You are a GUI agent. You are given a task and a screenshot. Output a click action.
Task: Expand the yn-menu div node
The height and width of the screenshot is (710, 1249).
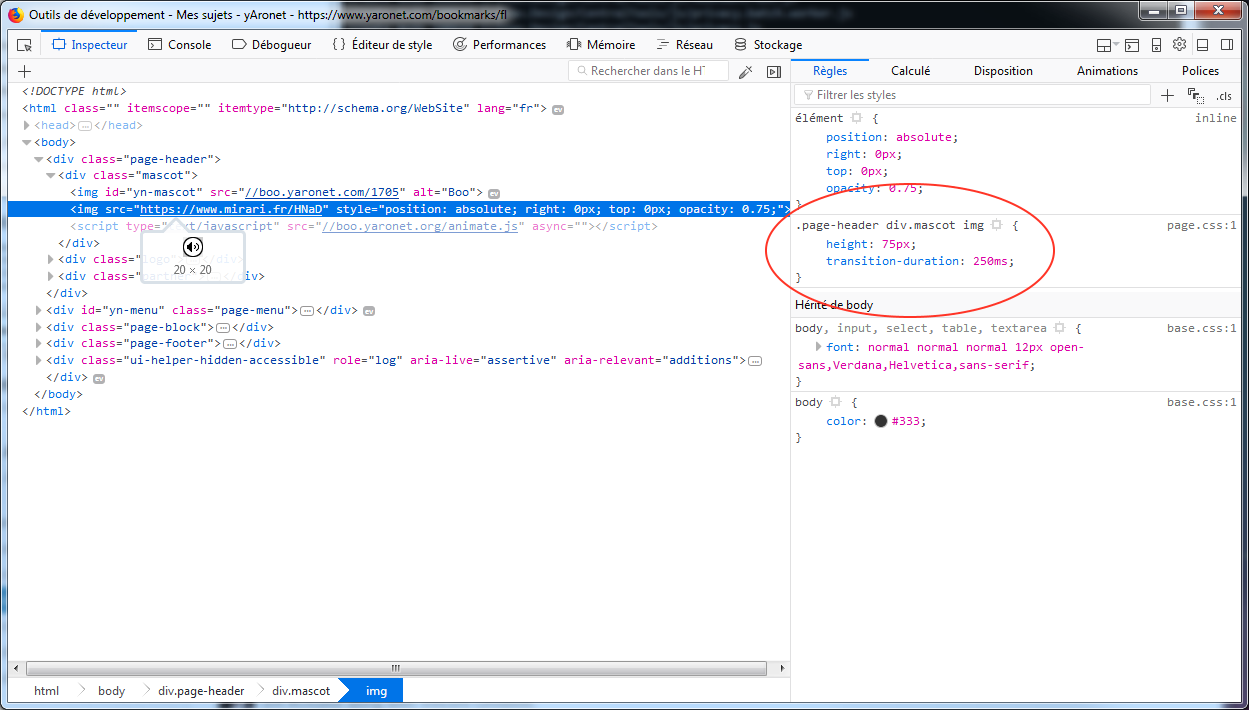coord(39,310)
